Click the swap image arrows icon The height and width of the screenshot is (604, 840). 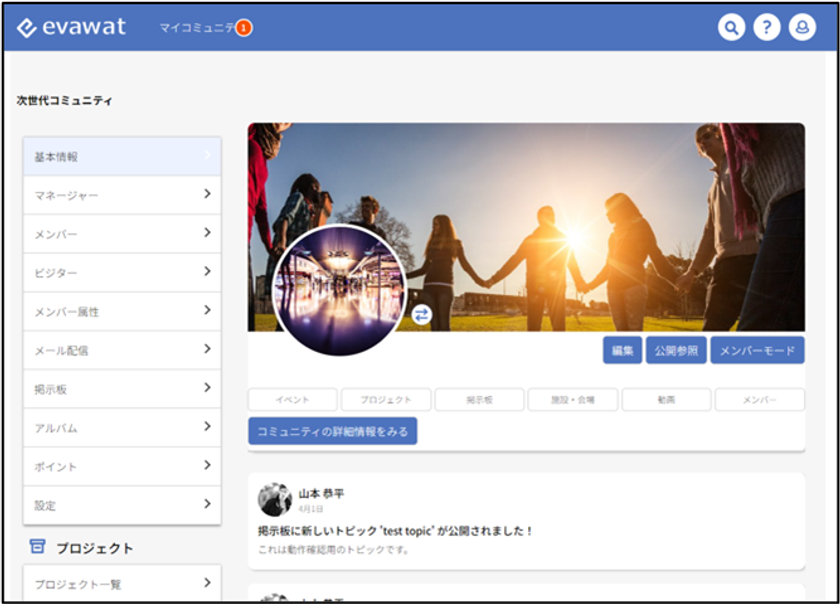pyautogui.click(x=422, y=315)
